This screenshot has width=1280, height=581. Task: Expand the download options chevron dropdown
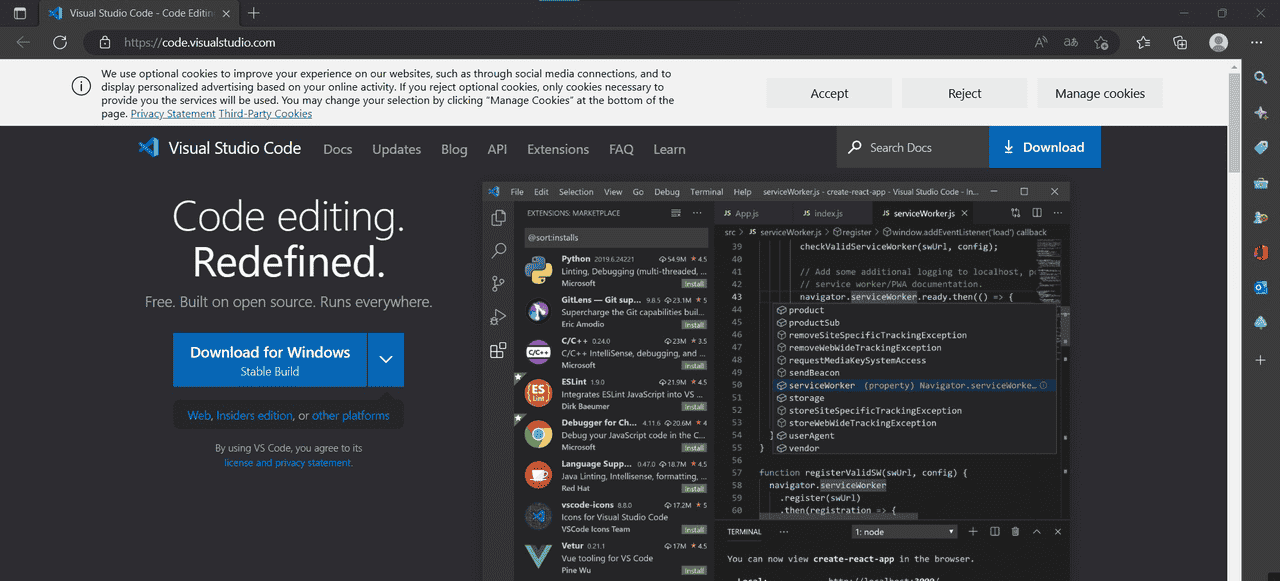(385, 360)
